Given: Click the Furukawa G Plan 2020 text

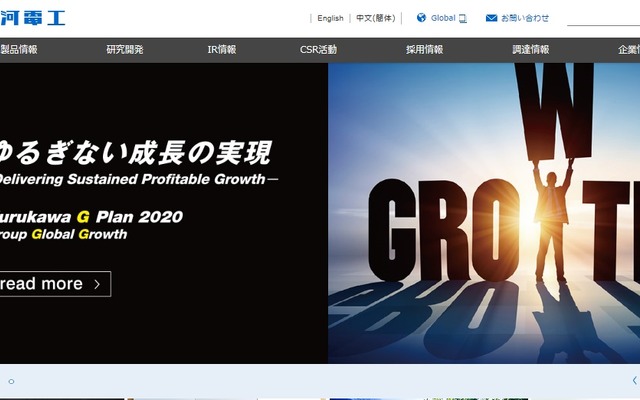Looking at the screenshot, I should pyautogui.click(x=91, y=217).
